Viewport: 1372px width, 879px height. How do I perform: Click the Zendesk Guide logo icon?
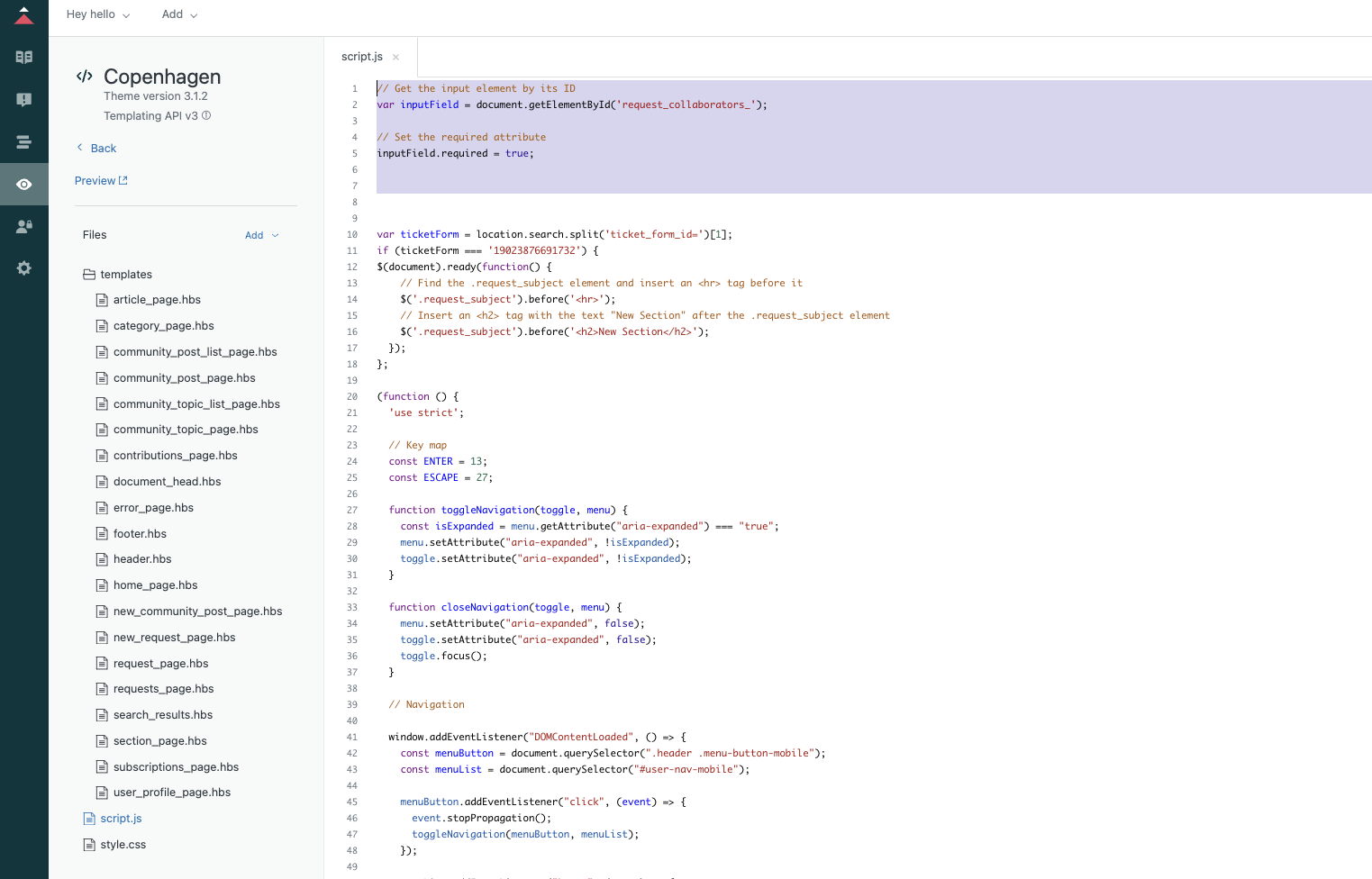(x=24, y=15)
